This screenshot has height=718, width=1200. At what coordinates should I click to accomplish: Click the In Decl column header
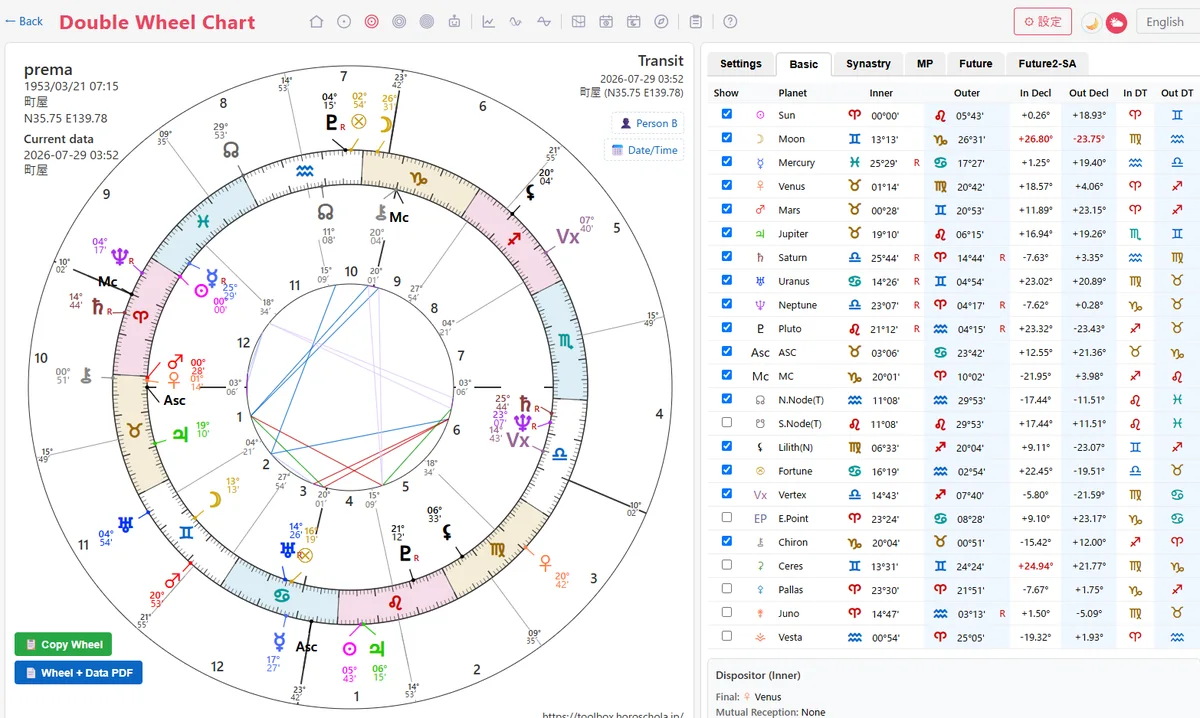point(1036,93)
